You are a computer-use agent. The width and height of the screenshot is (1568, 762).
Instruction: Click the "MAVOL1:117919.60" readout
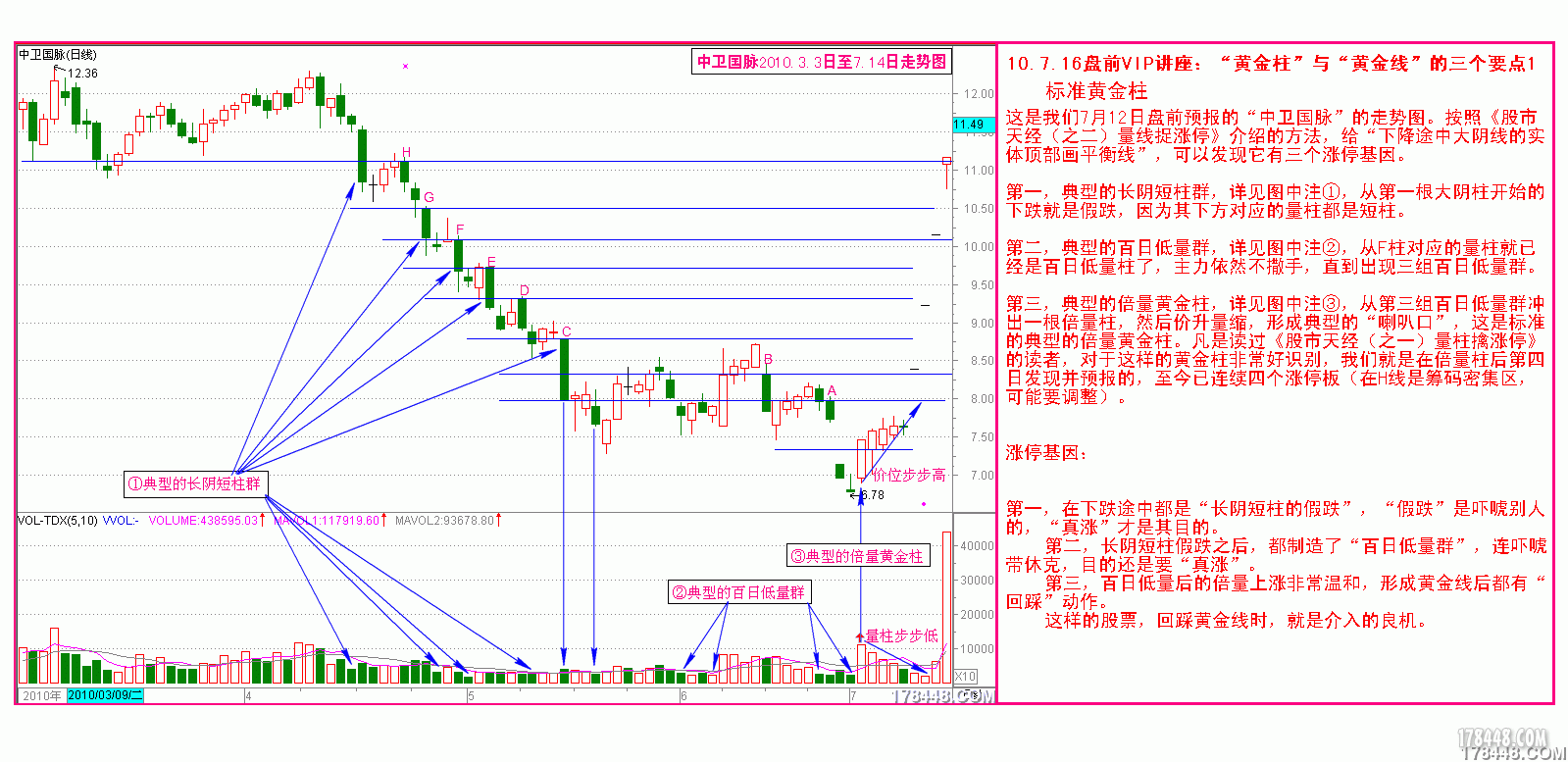tap(327, 521)
